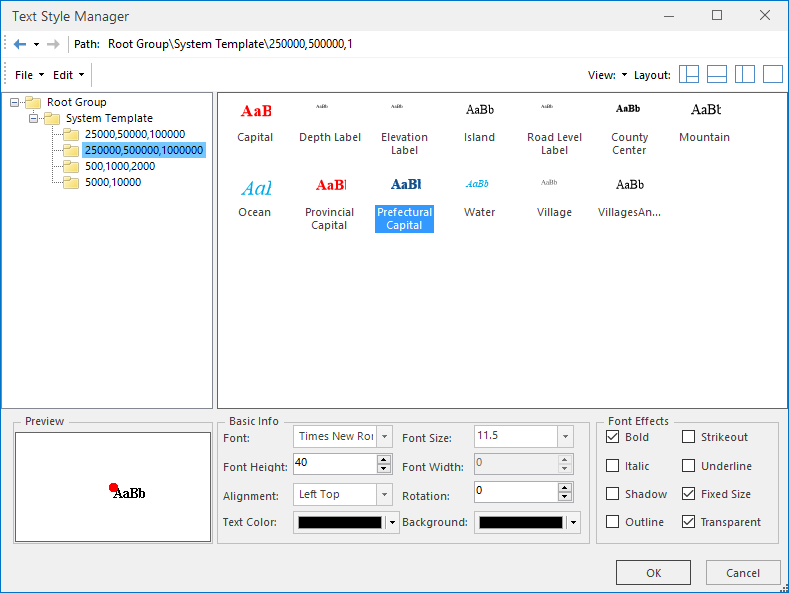The height and width of the screenshot is (593, 789).
Task: Select the Capital text style icon
Action: (x=255, y=111)
